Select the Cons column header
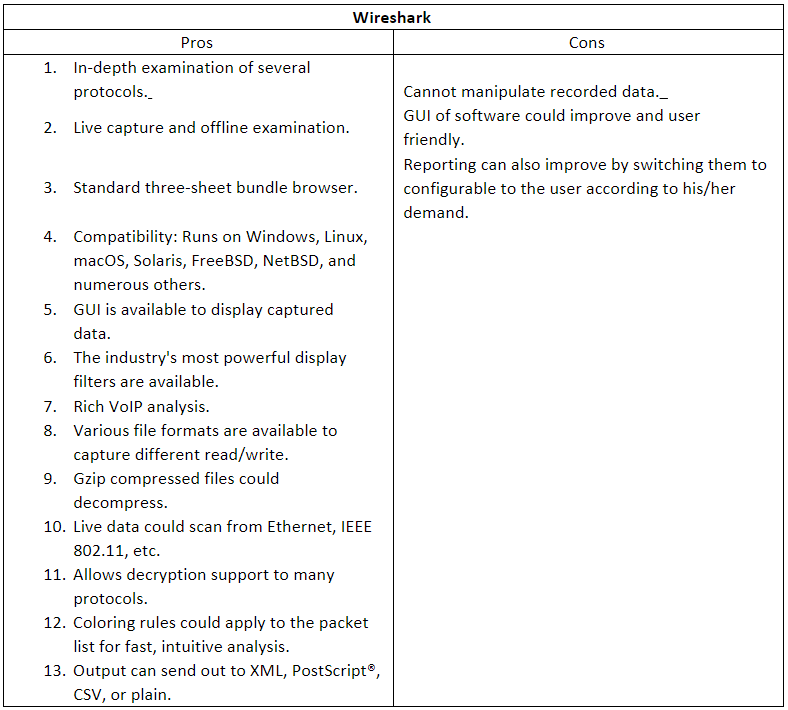 coord(587,43)
